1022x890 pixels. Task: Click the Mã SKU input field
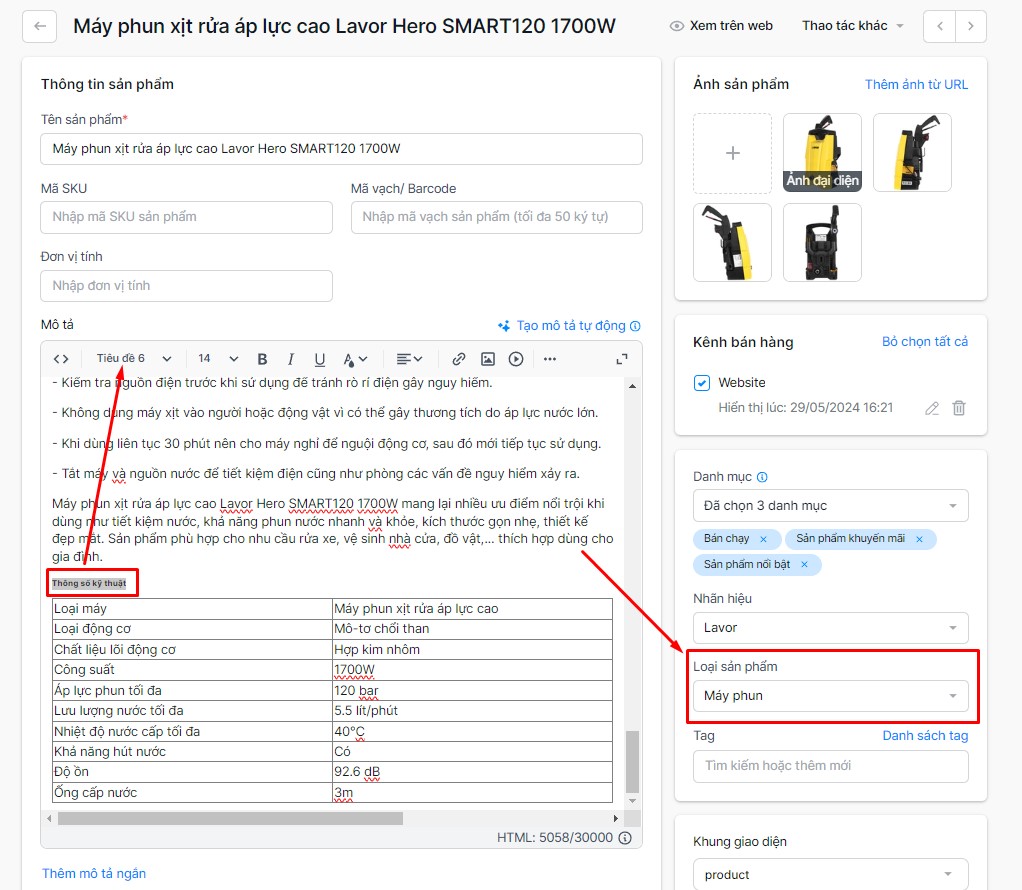pos(186,217)
